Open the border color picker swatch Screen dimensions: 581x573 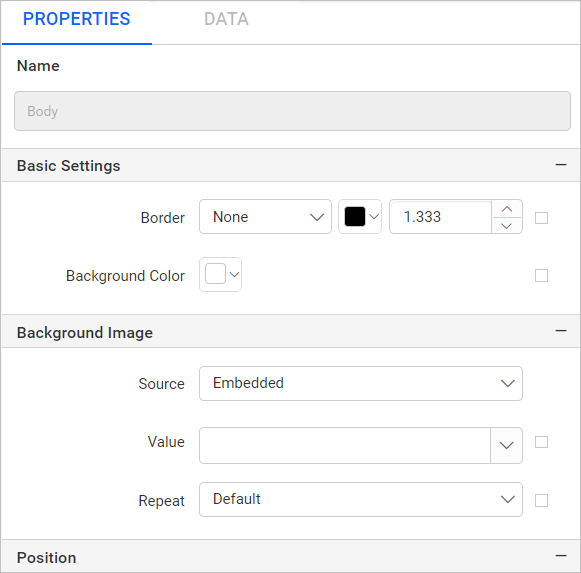click(360, 217)
